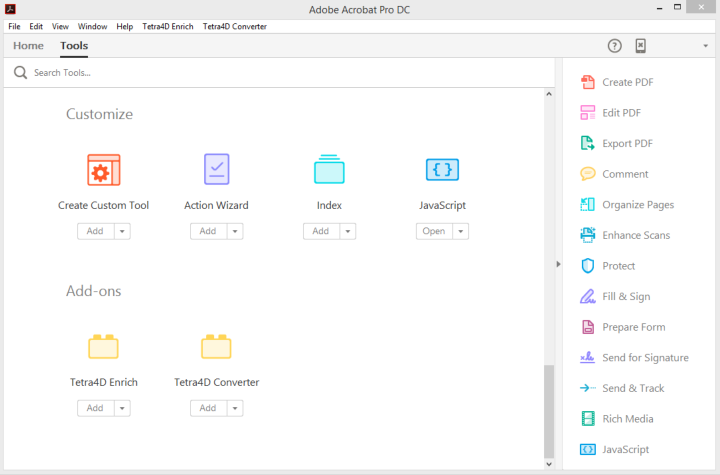Image resolution: width=720 pixels, height=475 pixels.
Task: Open Send for Signature in right pane
Action: coord(634,357)
